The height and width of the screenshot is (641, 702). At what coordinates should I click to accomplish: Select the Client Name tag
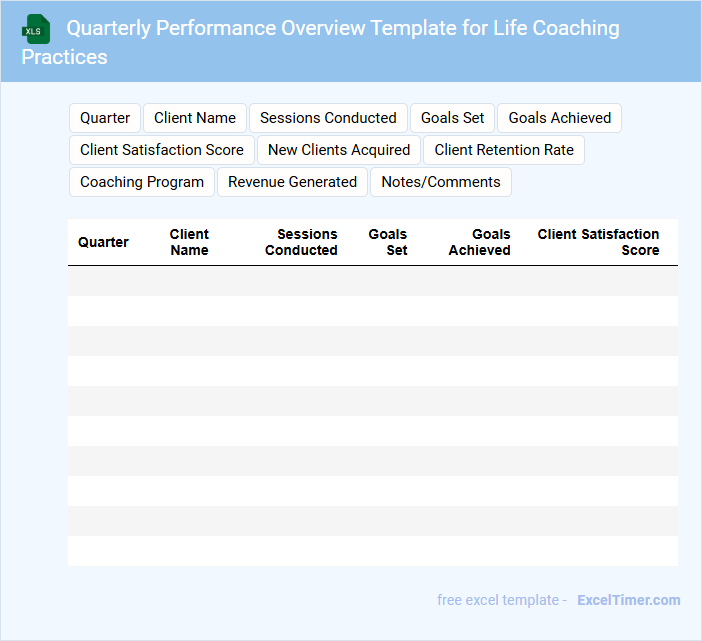[195, 118]
